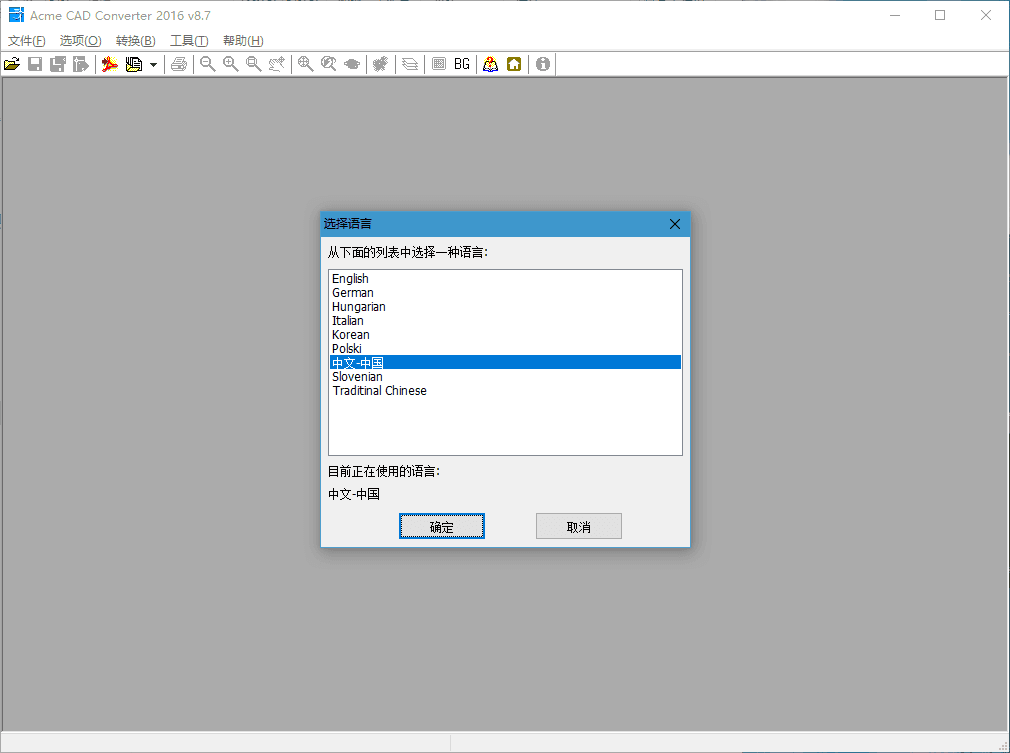The image size is (1010, 753).
Task: Select Traditinal Chinese in the language list
Action: pos(505,390)
